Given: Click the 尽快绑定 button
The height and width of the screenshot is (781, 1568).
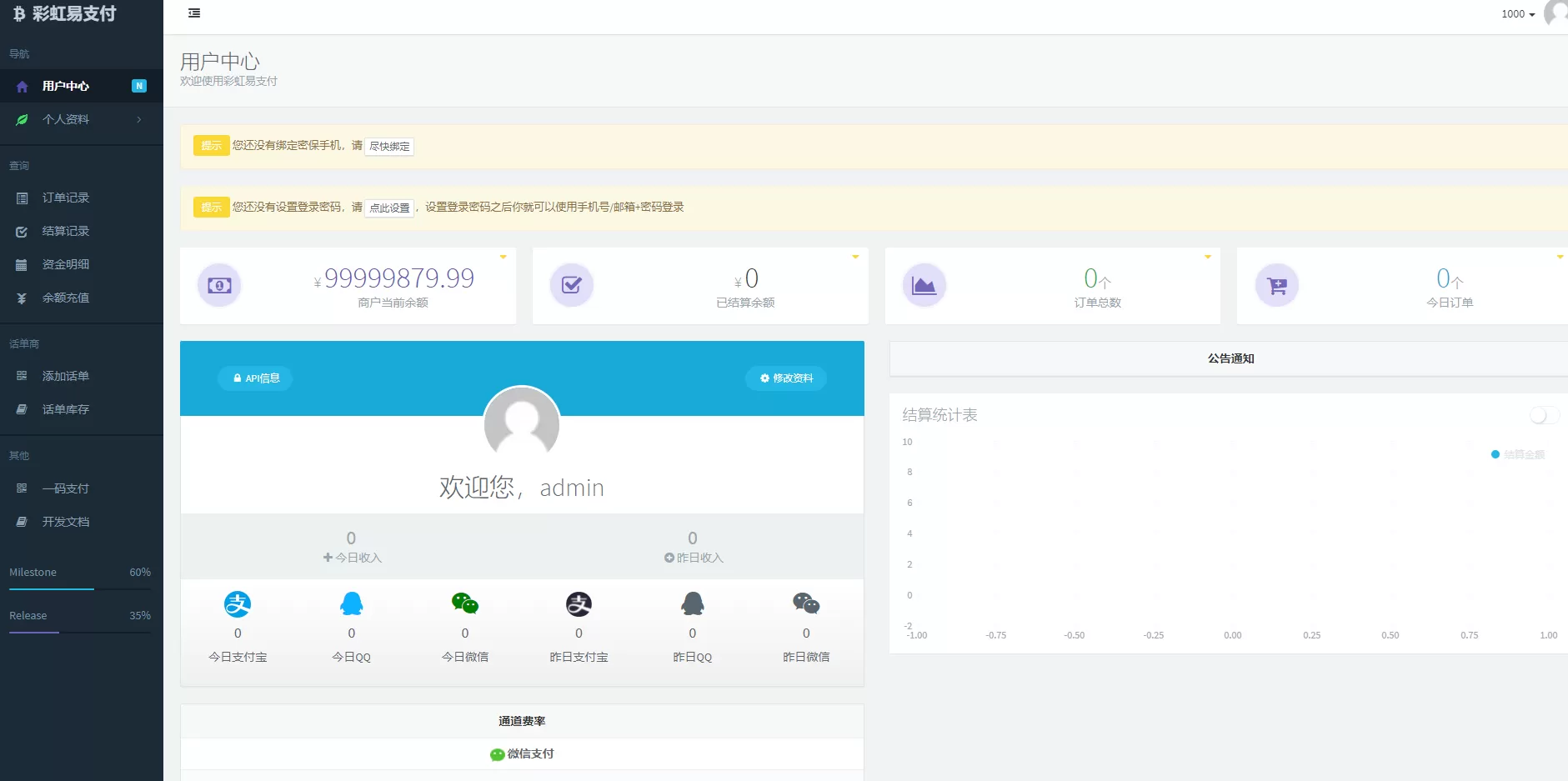Looking at the screenshot, I should click(x=389, y=146).
